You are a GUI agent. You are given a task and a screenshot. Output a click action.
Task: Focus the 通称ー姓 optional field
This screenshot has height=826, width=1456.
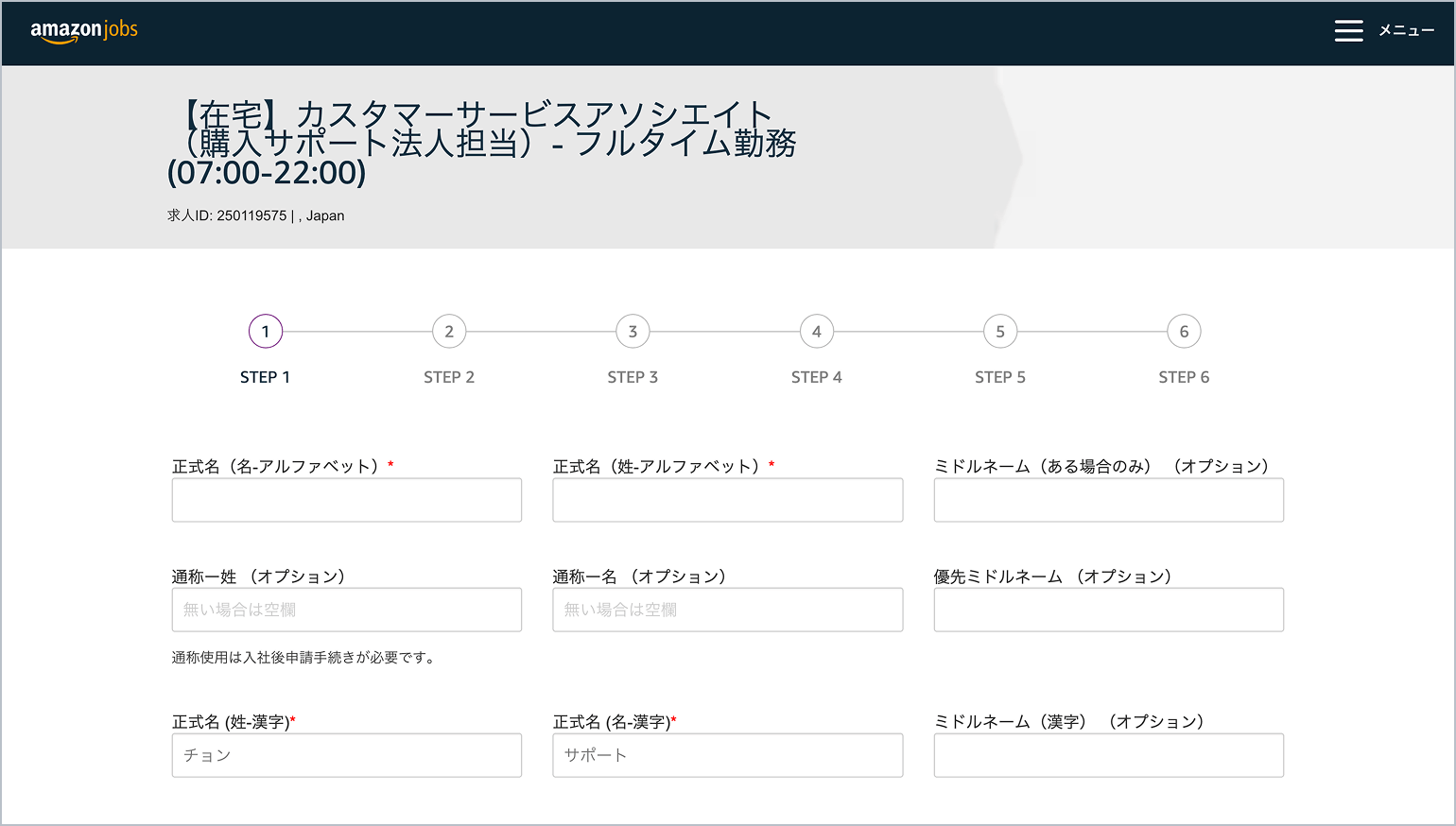tap(347, 610)
